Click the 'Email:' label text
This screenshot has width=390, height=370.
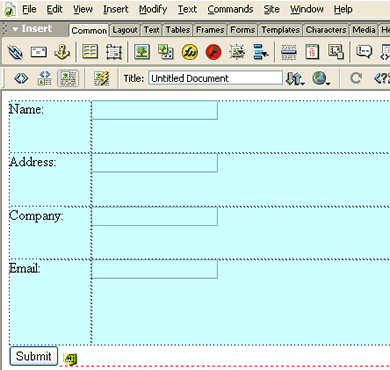[x=25, y=268]
